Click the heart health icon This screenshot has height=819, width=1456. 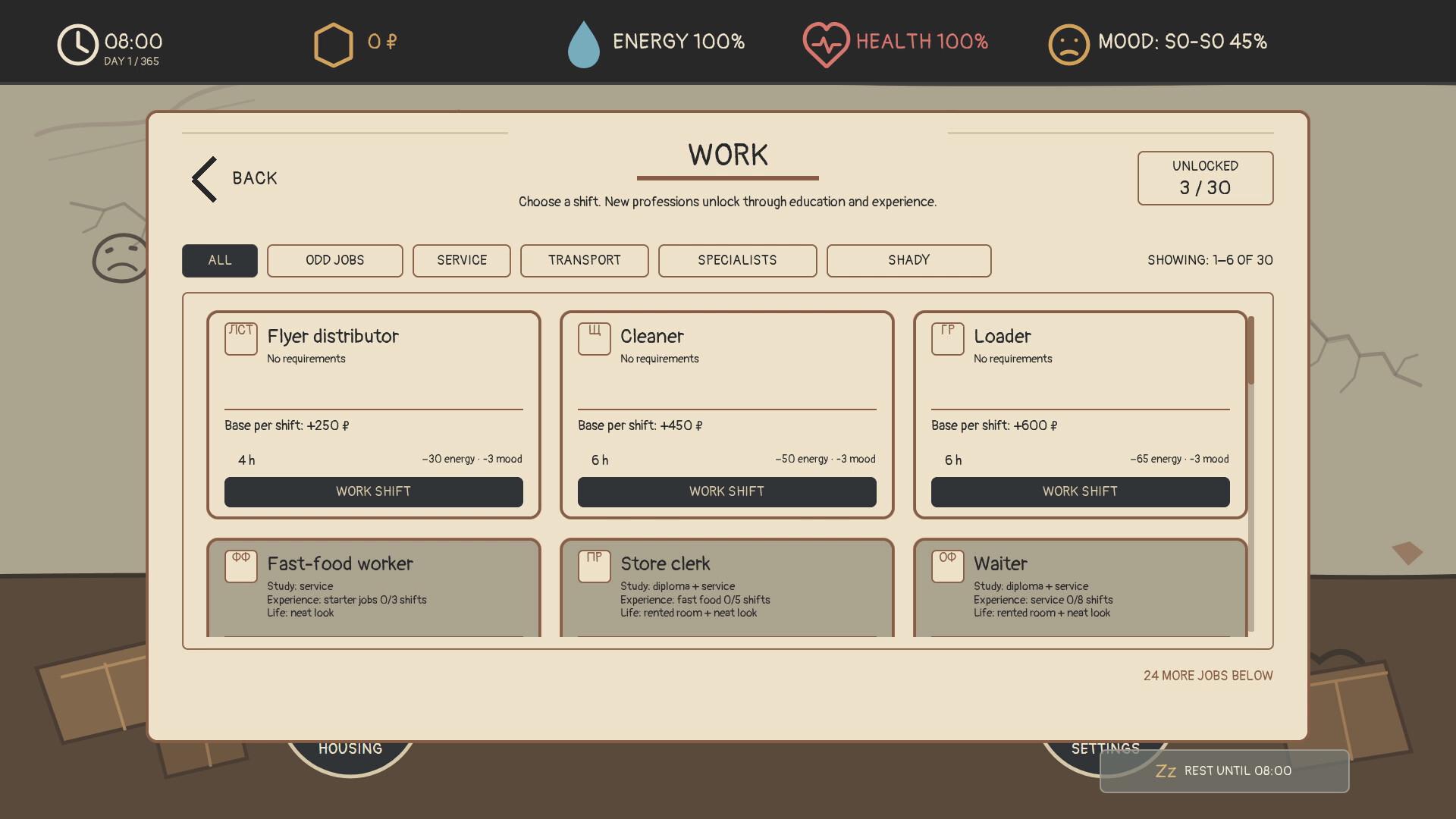[x=826, y=45]
